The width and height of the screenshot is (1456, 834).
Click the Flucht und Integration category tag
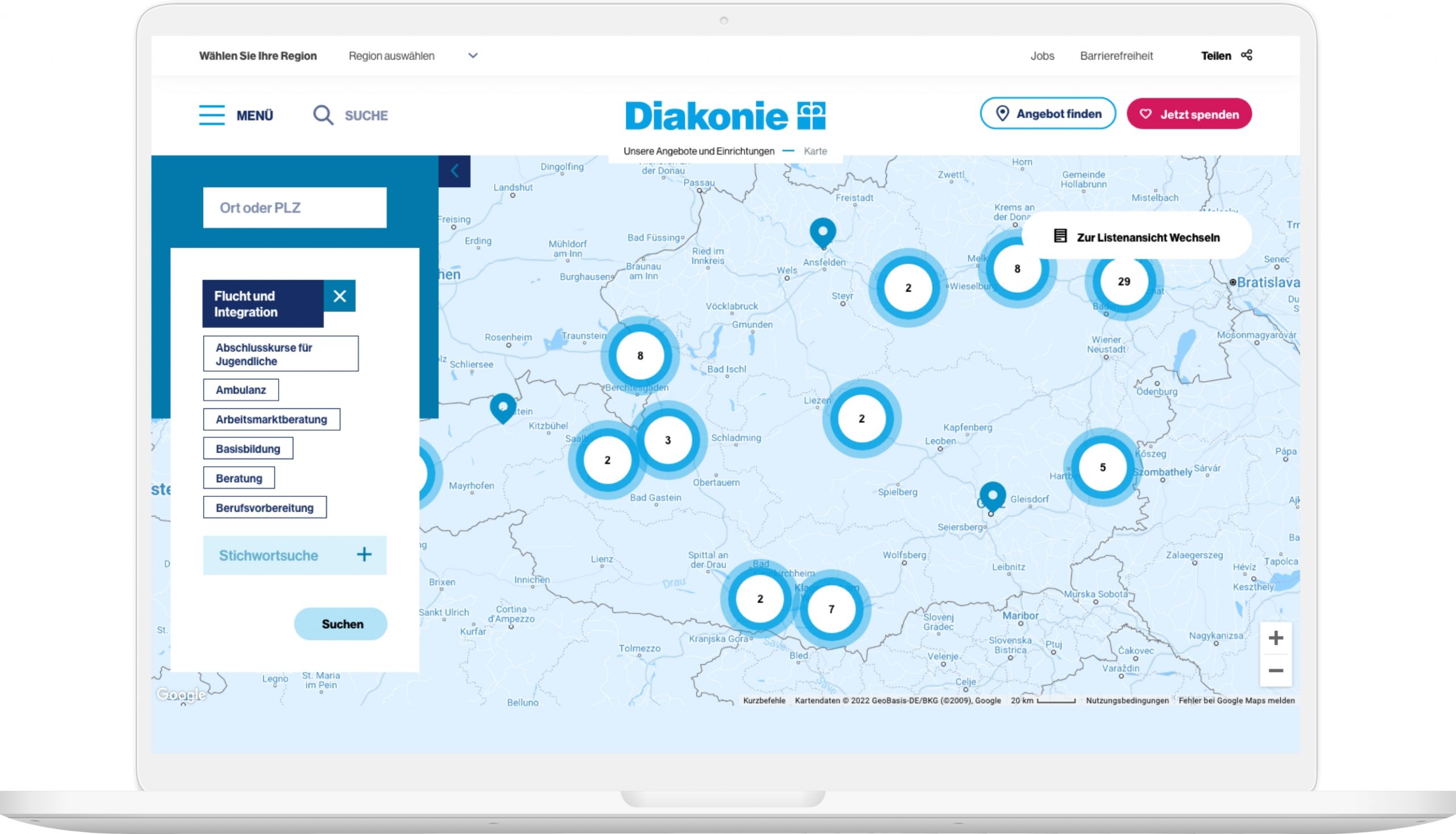point(263,304)
